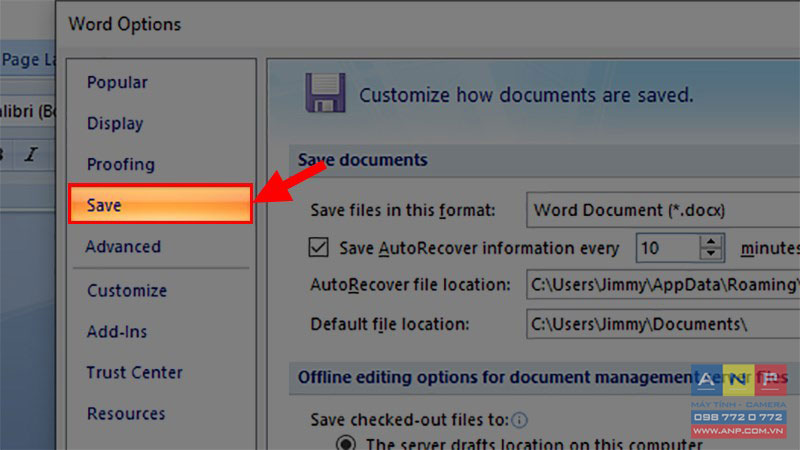
Task: Select the Display category
Action: (115, 123)
